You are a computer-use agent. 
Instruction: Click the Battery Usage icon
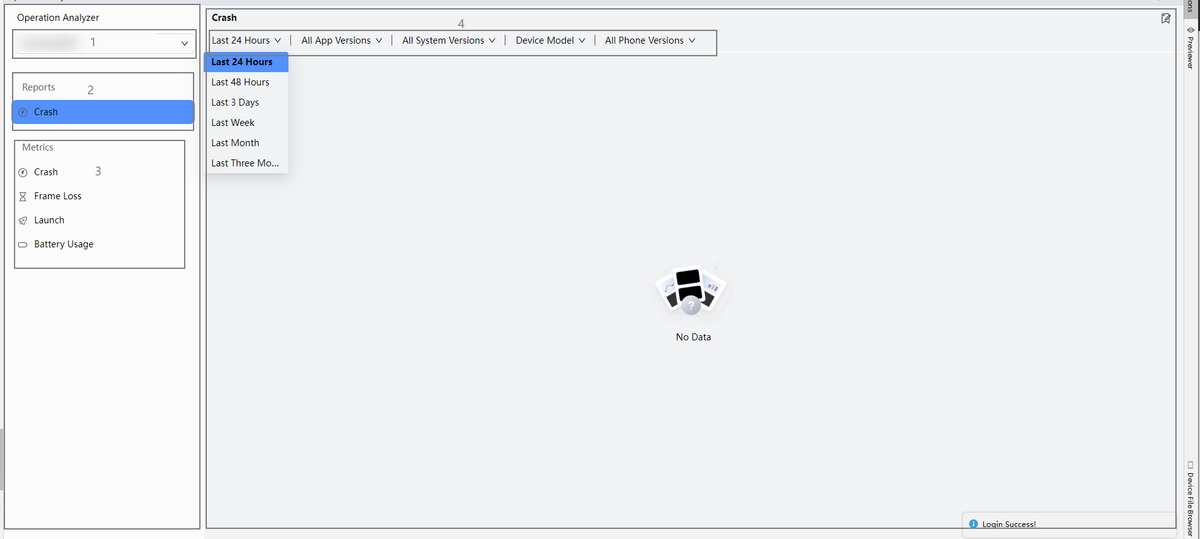[x=23, y=244]
